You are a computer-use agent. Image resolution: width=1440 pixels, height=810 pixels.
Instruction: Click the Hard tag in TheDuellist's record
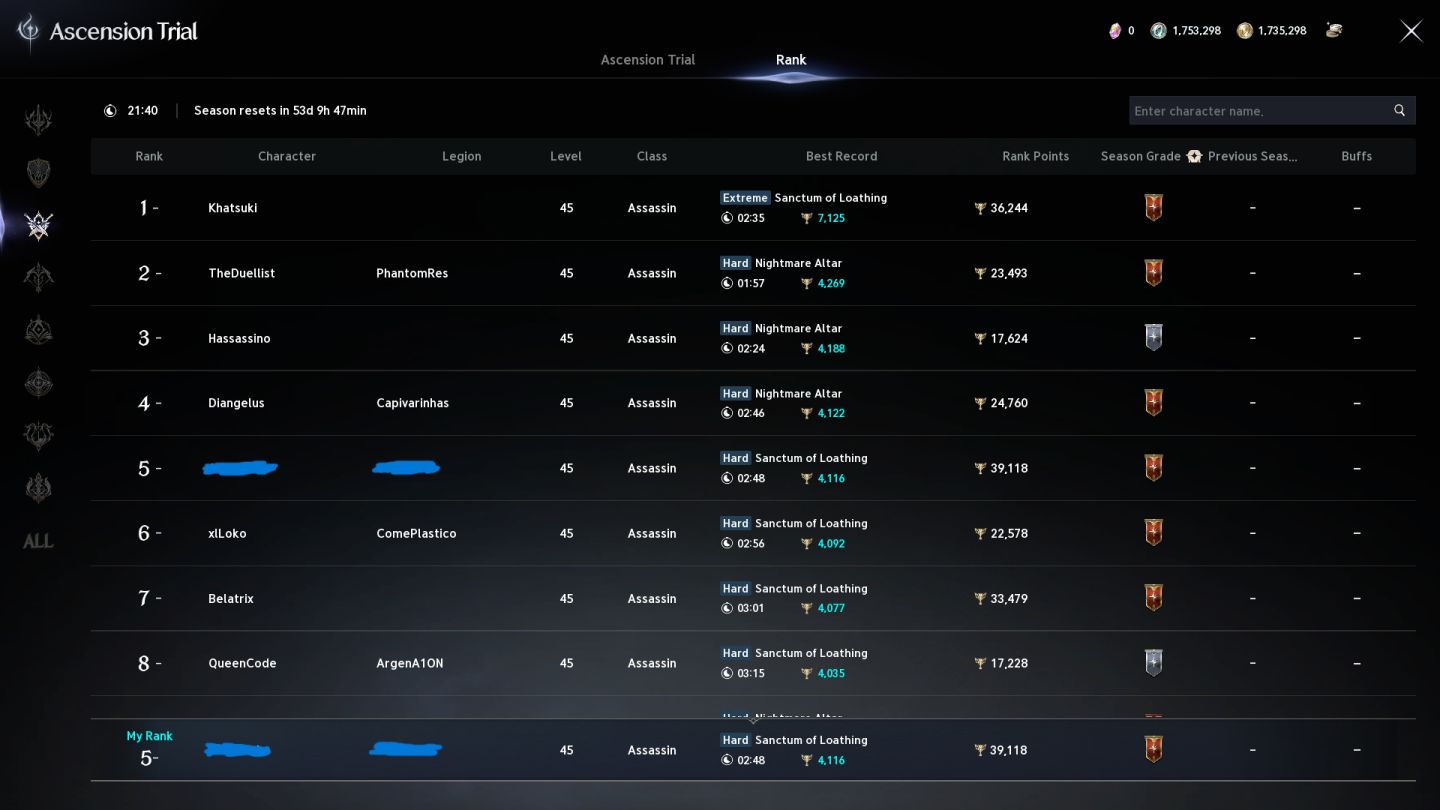pyautogui.click(x=735, y=263)
